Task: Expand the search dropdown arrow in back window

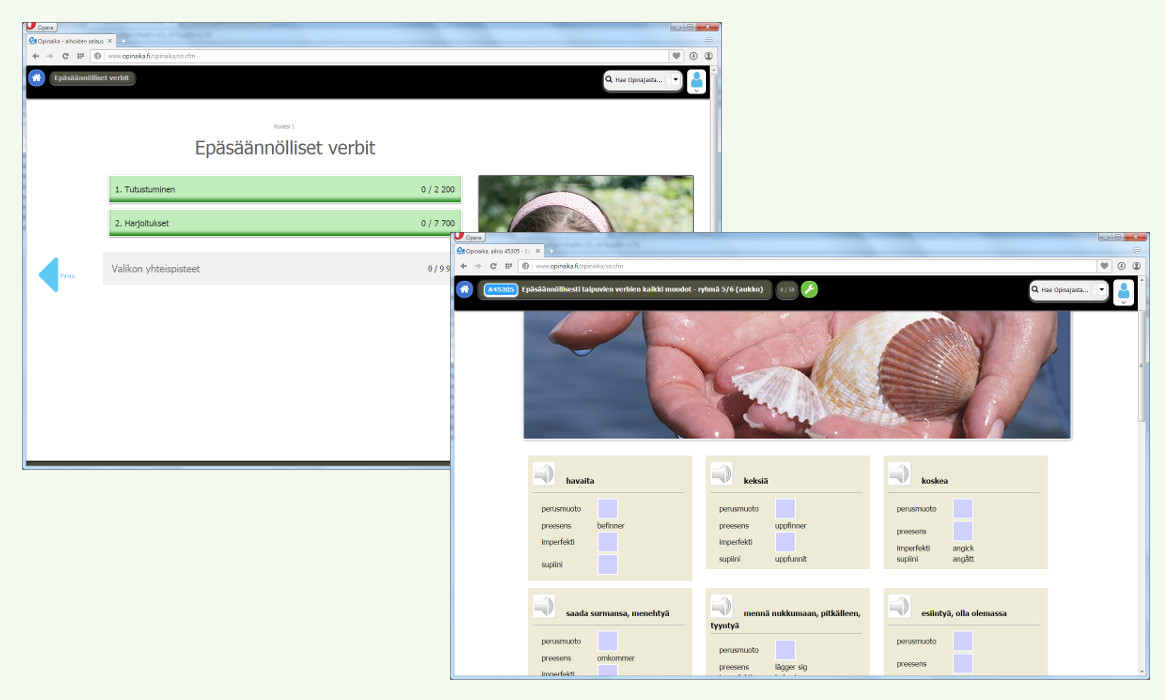Action: coord(675,80)
